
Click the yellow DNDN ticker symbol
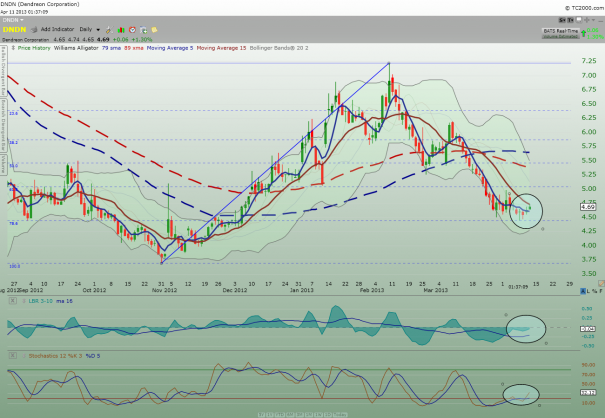pos(15,30)
